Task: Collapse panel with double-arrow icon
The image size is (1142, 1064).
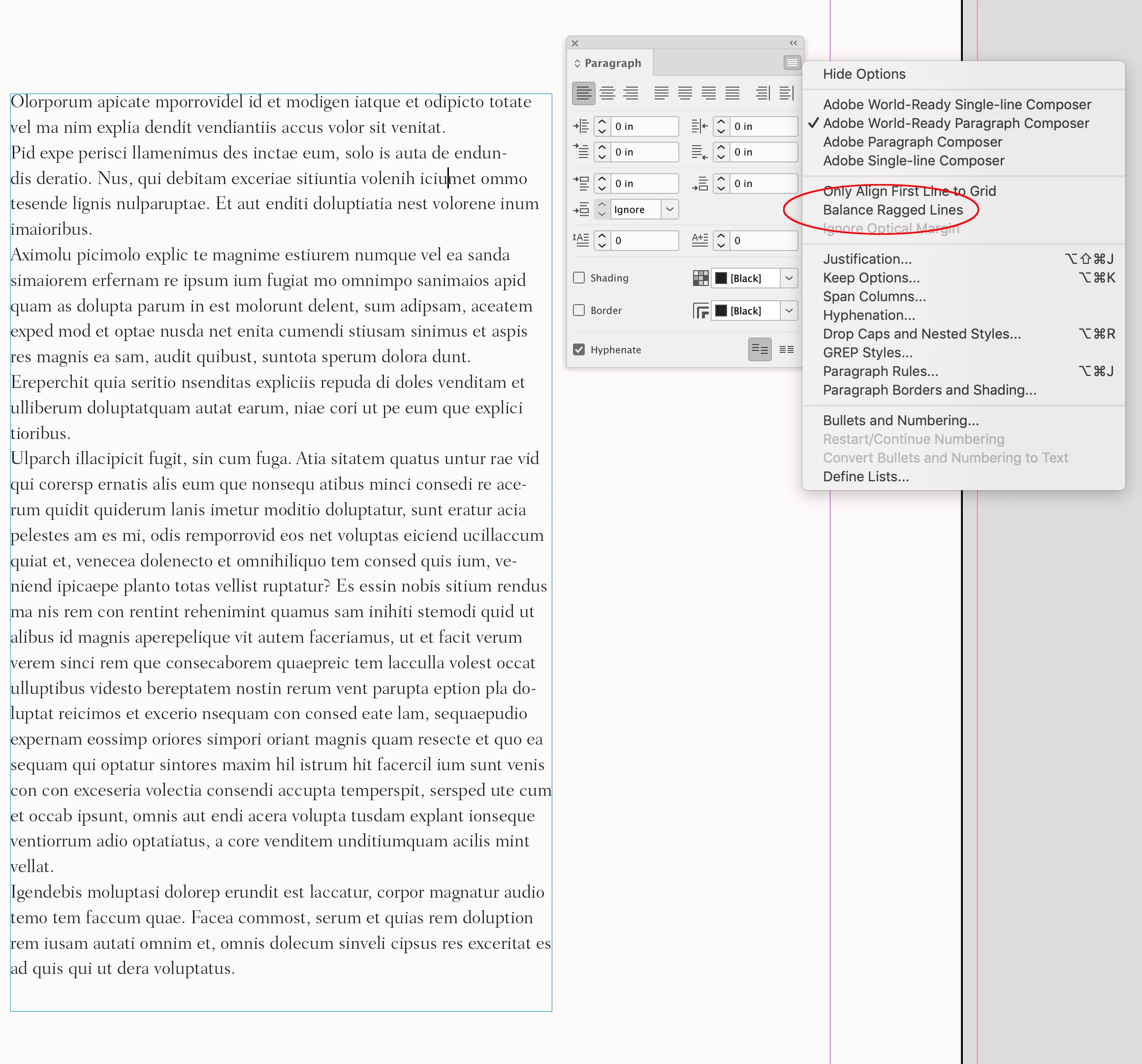Action: (793, 43)
